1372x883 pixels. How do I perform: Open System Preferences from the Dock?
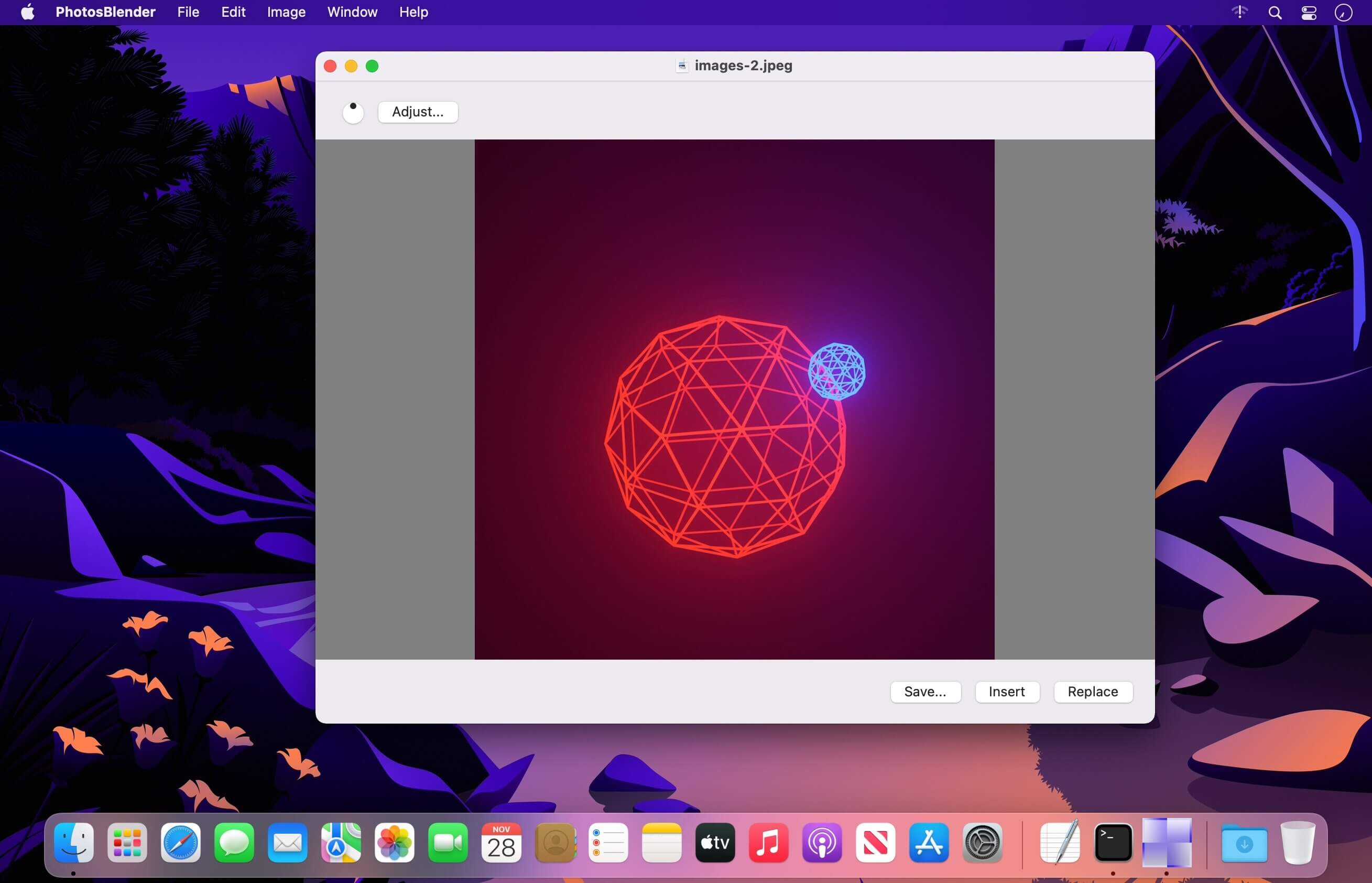[x=982, y=842]
